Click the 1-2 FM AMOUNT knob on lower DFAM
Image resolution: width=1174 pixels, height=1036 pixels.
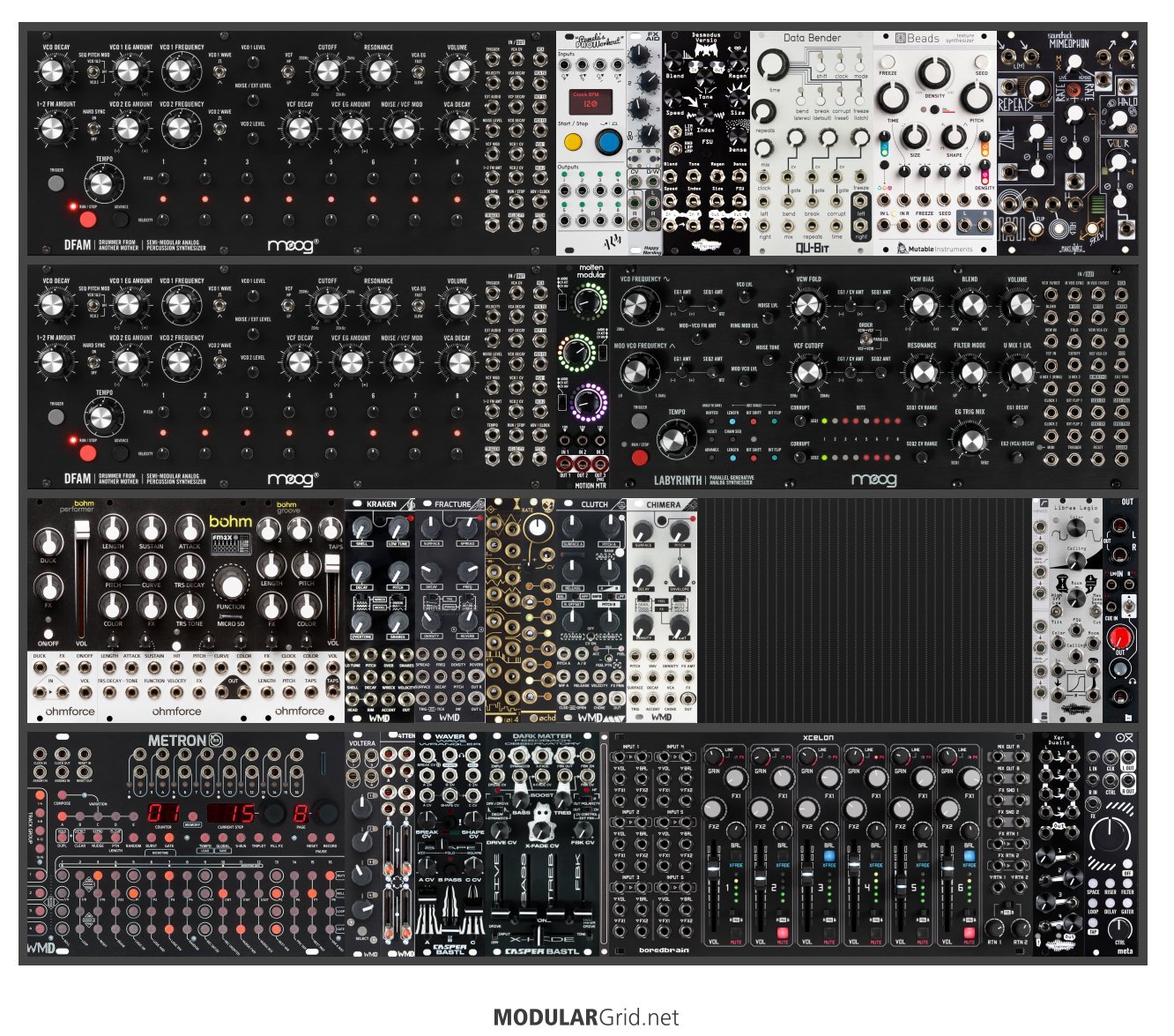click(x=53, y=361)
